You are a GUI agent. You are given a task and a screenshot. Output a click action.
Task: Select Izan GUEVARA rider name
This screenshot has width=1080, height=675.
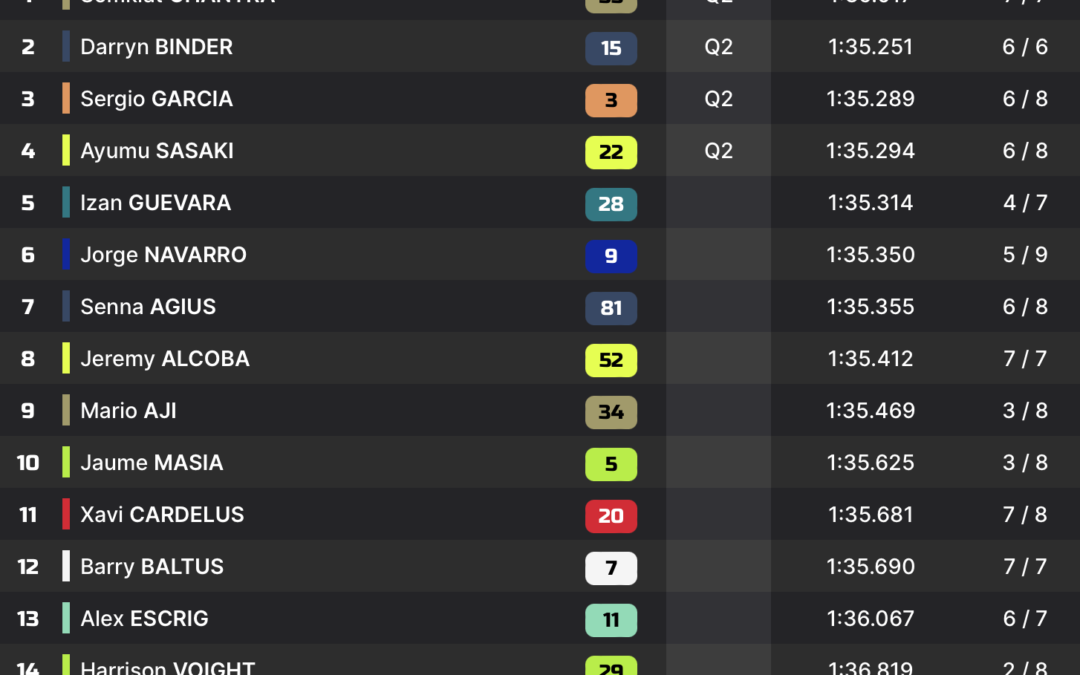coord(156,202)
